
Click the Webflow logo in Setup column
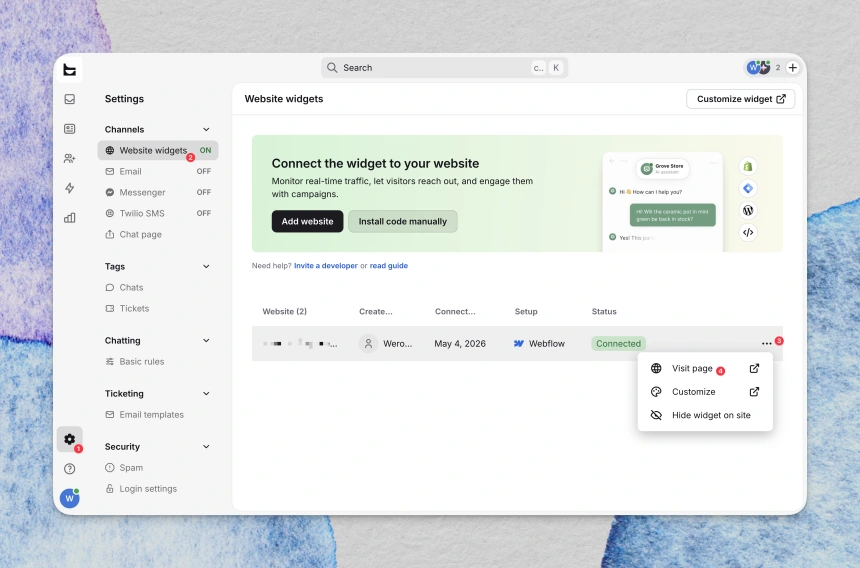519,344
